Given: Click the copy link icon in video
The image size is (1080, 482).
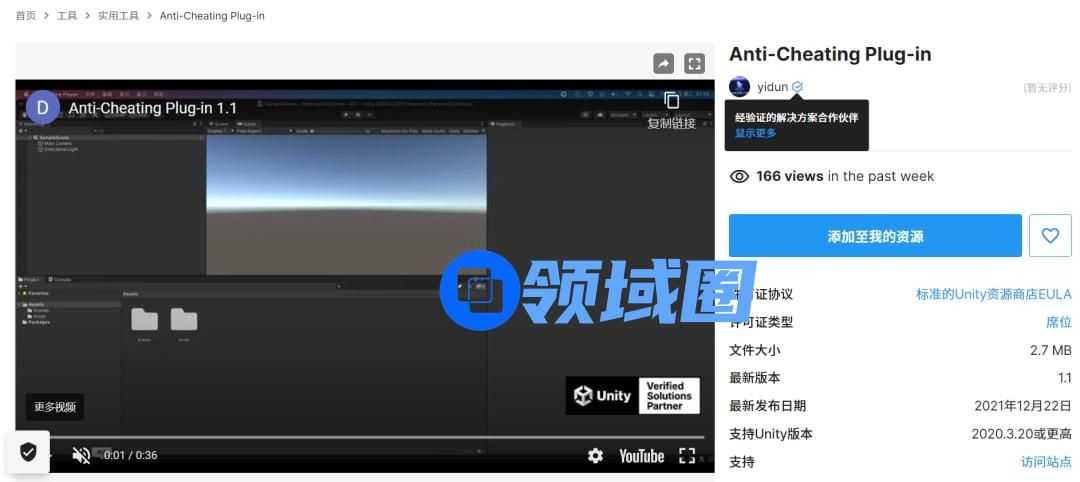Looking at the screenshot, I should [672, 101].
